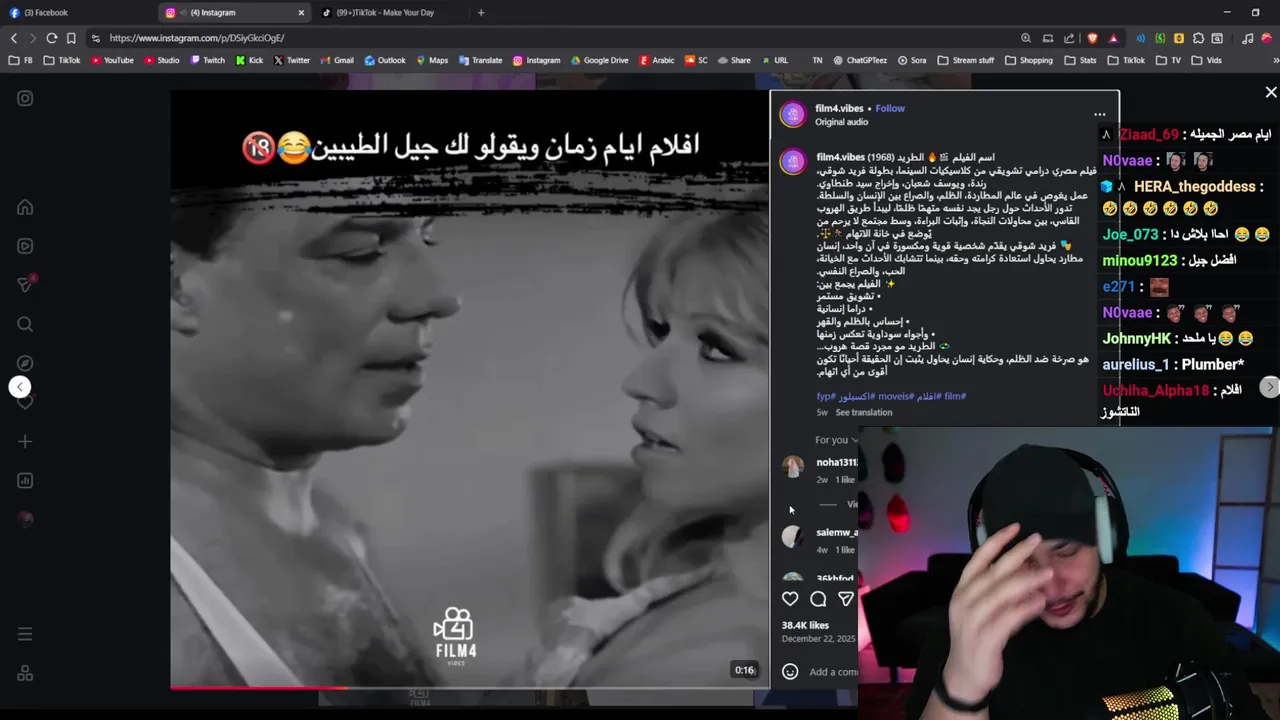Open the browser extensions puzzle icon

(1198, 38)
